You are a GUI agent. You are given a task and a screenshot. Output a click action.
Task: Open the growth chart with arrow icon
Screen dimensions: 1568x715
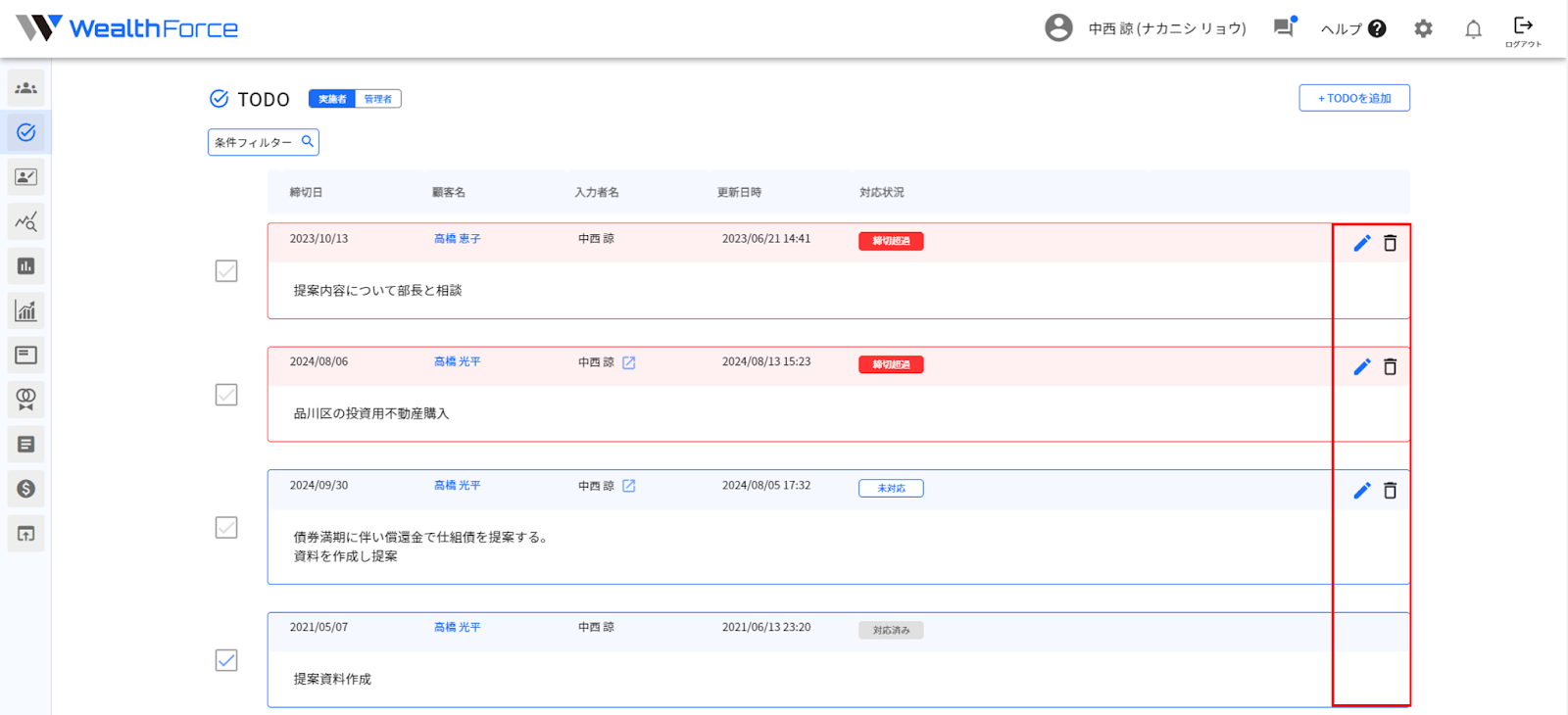tap(26, 310)
